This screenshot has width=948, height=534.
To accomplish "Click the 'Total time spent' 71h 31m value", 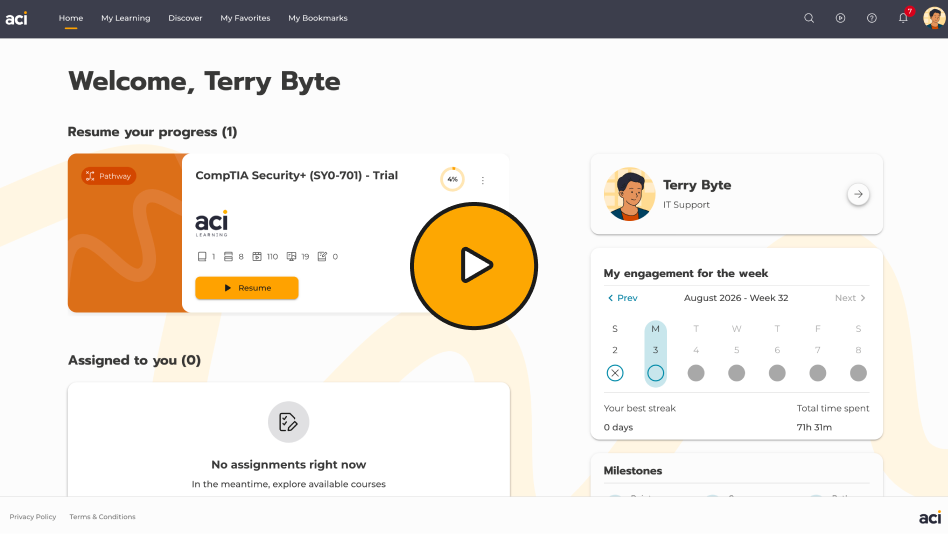I will tap(814, 427).
